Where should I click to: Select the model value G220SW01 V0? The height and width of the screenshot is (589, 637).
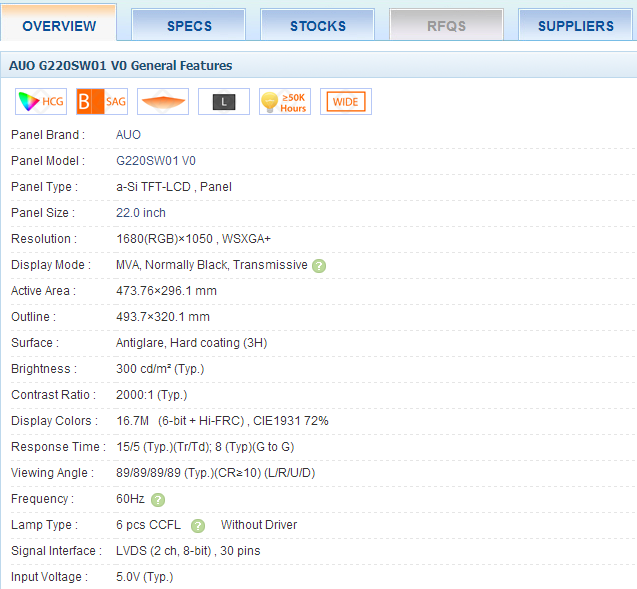pyautogui.click(x=156, y=161)
